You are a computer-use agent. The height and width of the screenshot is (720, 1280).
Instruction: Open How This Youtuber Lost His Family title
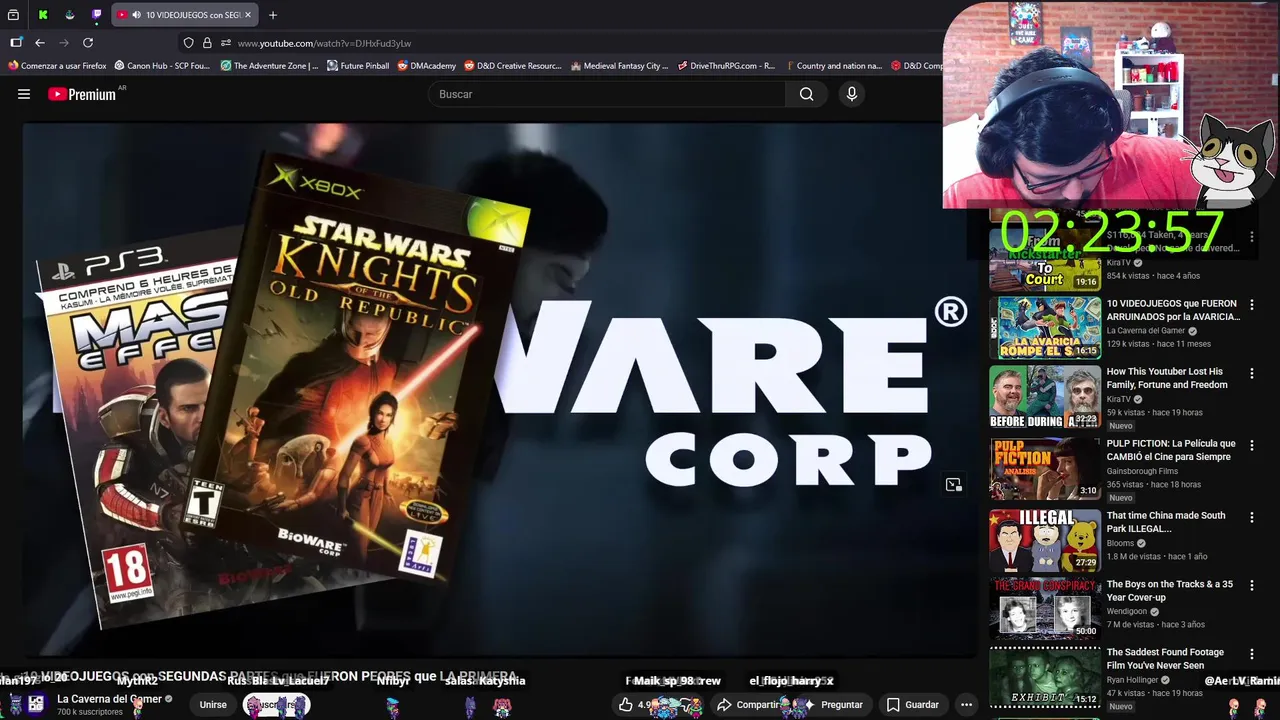coord(1166,378)
